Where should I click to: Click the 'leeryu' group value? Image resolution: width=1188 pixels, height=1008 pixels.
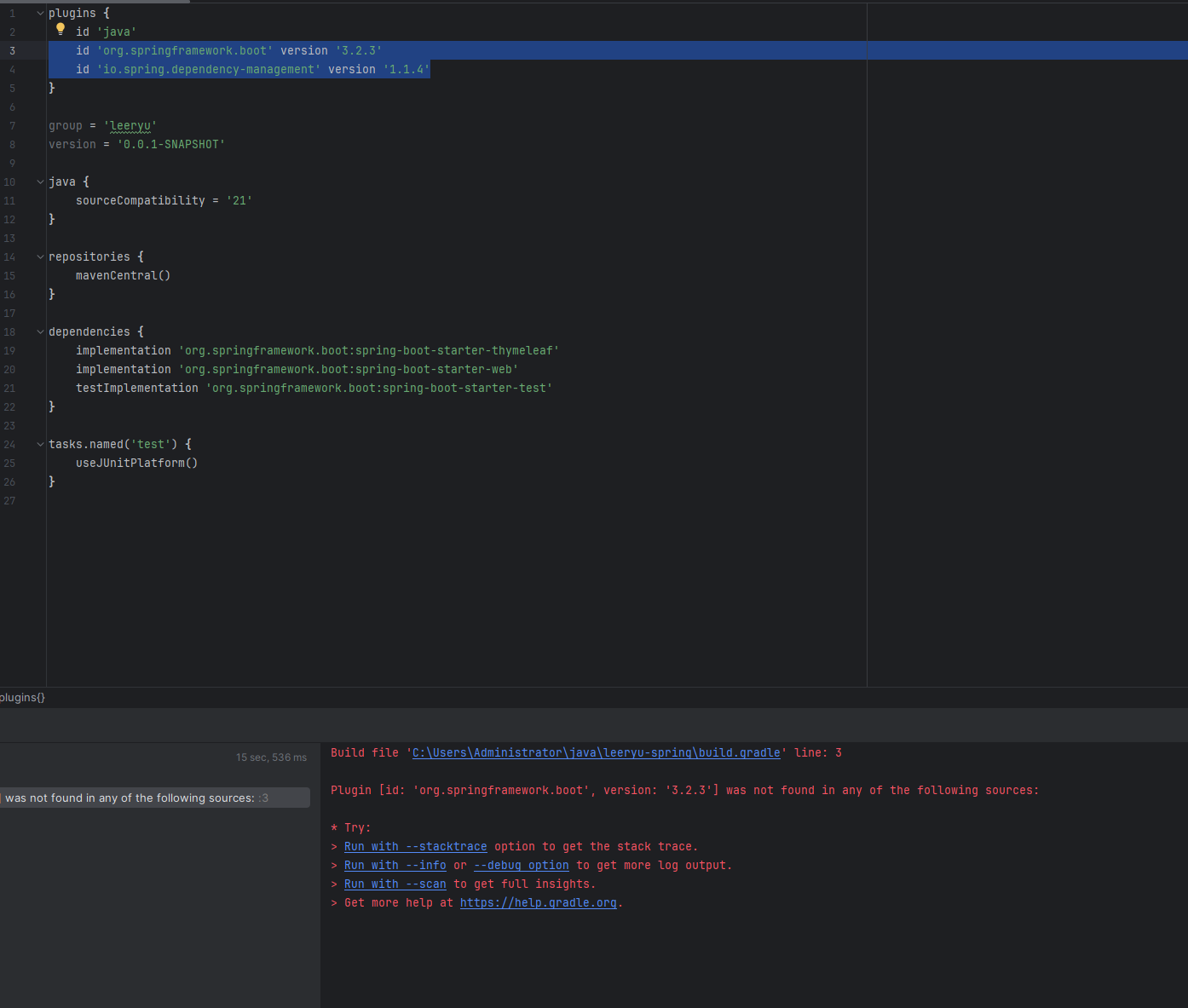(x=130, y=126)
